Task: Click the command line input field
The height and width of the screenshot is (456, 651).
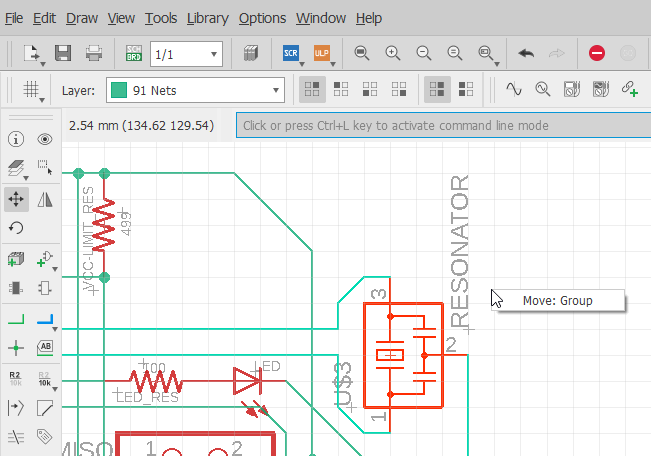Action: tap(443, 125)
